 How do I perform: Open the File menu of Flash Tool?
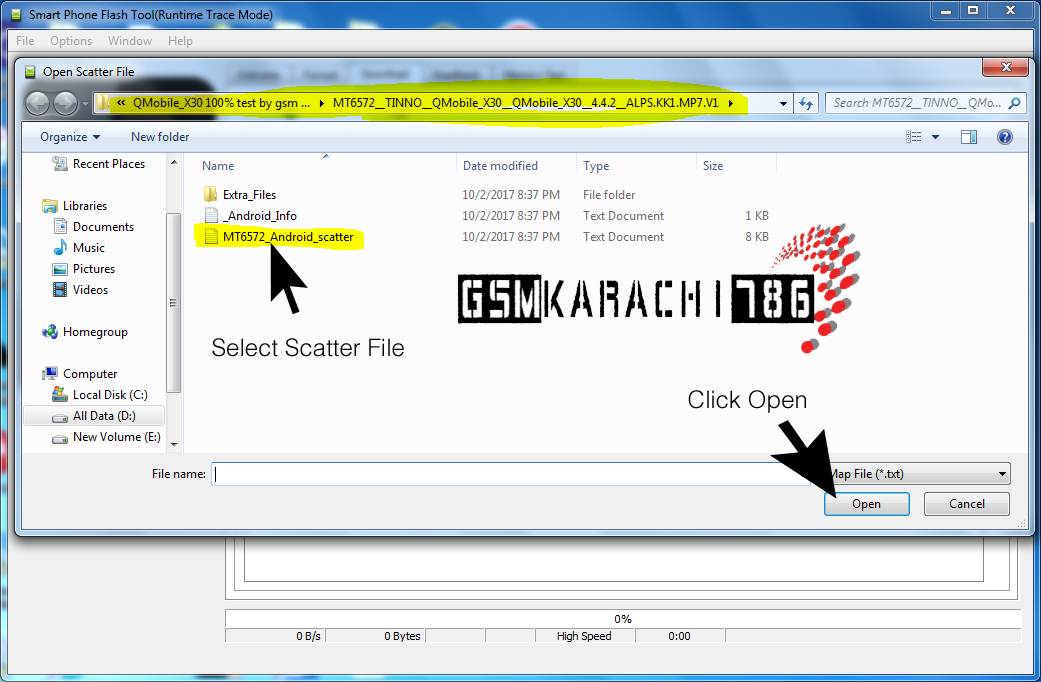[x=25, y=41]
